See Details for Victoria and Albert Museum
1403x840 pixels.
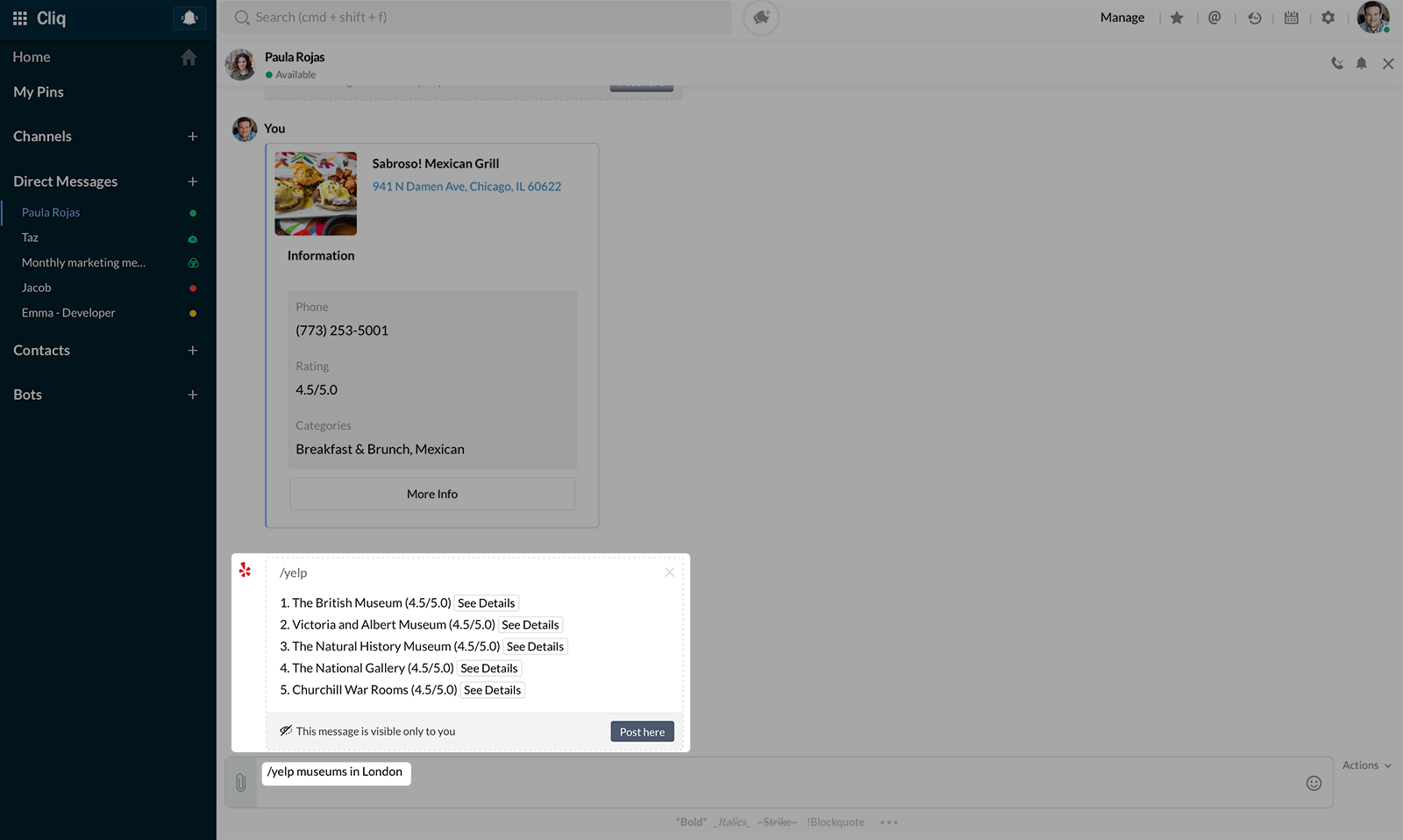click(x=531, y=625)
